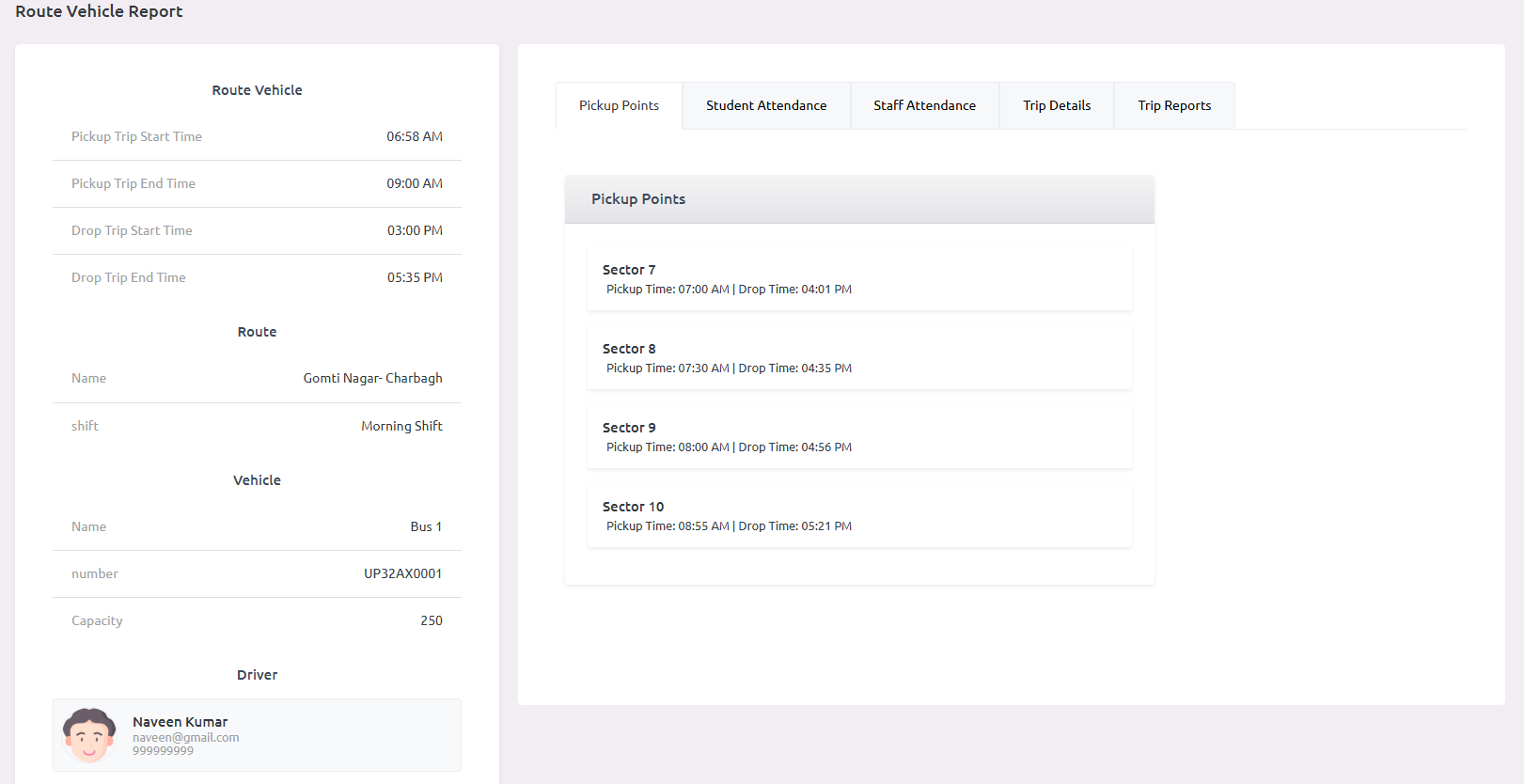Viewport: 1524px width, 784px height.
Task: Switch to the Pickup Points tab
Action: coord(619,105)
